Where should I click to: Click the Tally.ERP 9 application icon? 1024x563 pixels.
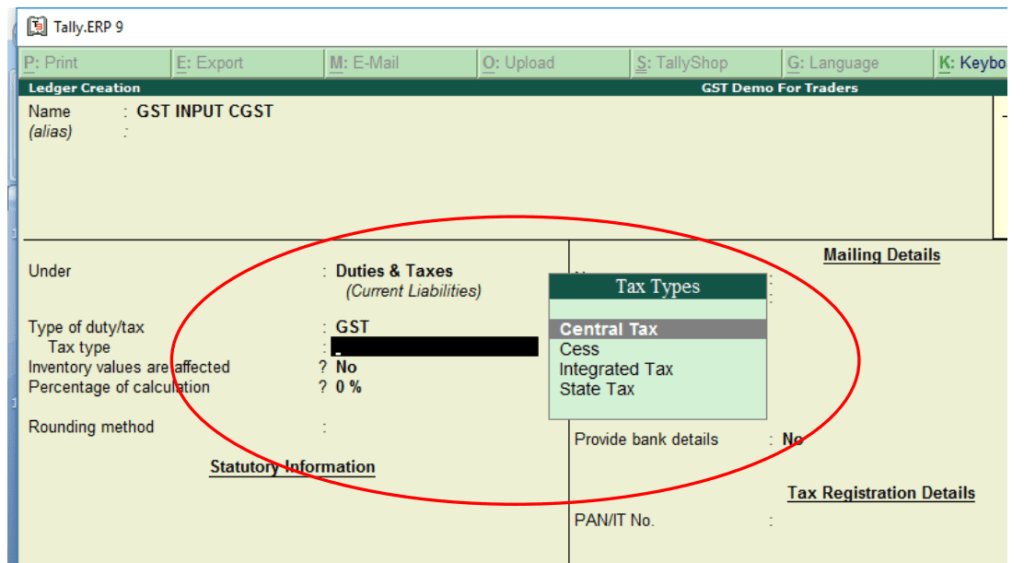pos(37,27)
